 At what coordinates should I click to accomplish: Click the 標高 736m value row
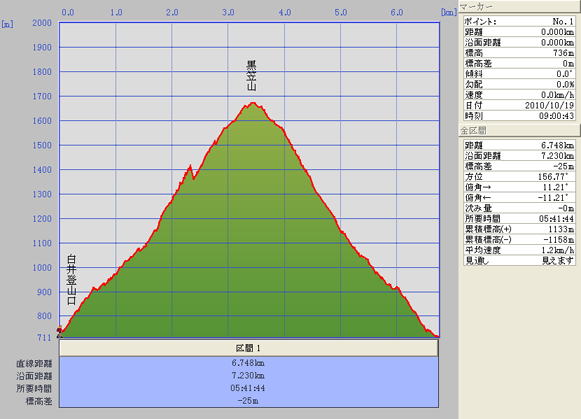coord(519,53)
